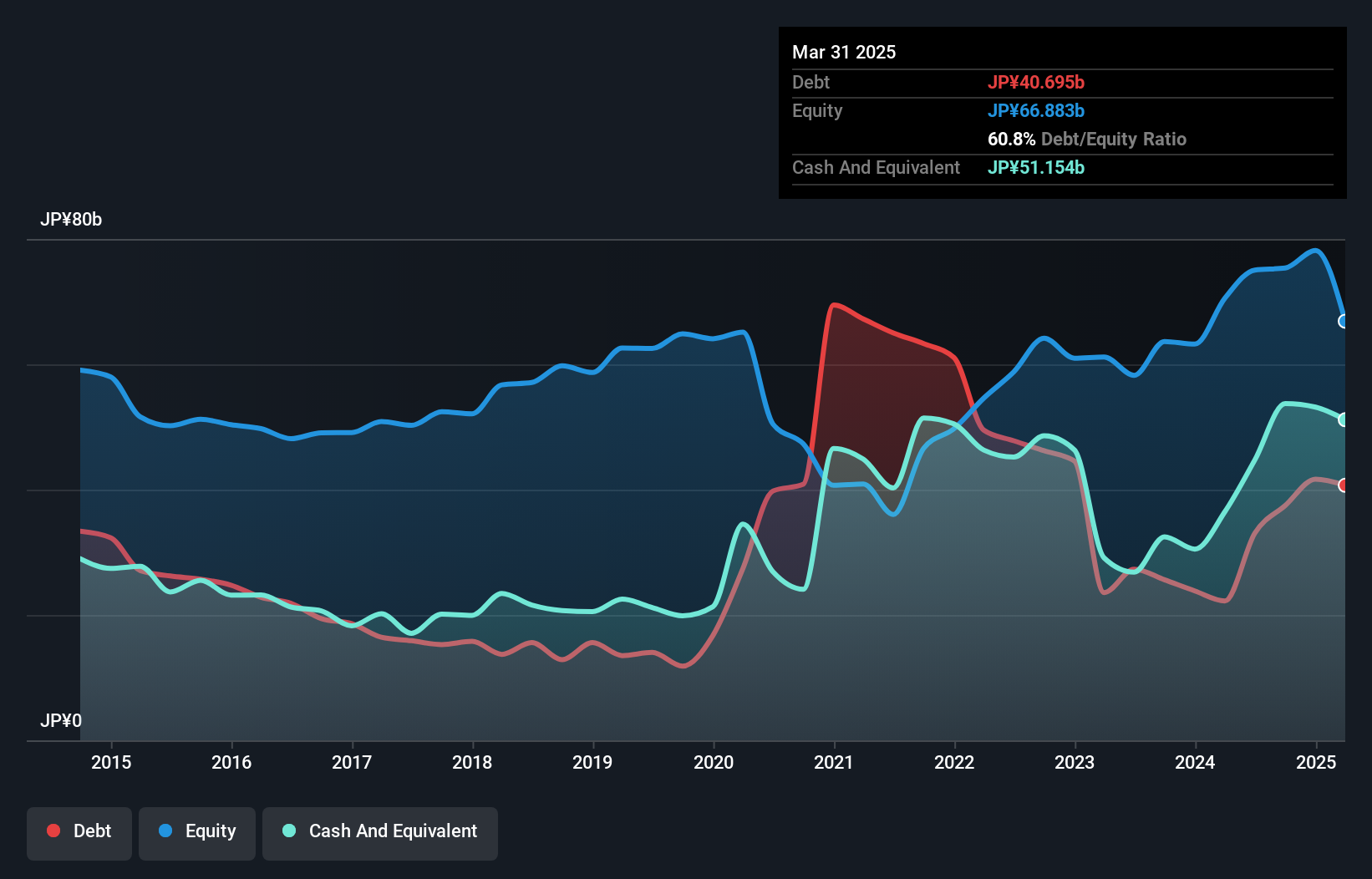Viewport: 1372px width, 879px height.
Task: Click the Equity value JP¥66.883b in tooltip
Action: [x=1036, y=110]
